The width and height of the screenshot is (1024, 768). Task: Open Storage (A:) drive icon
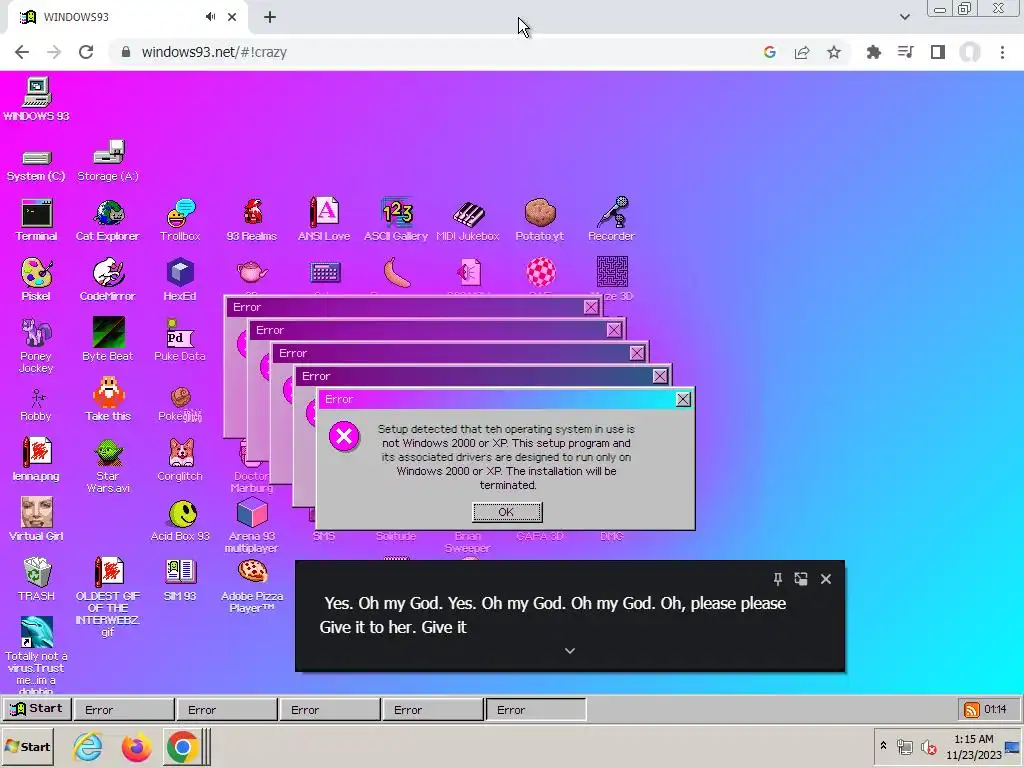click(108, 161)
